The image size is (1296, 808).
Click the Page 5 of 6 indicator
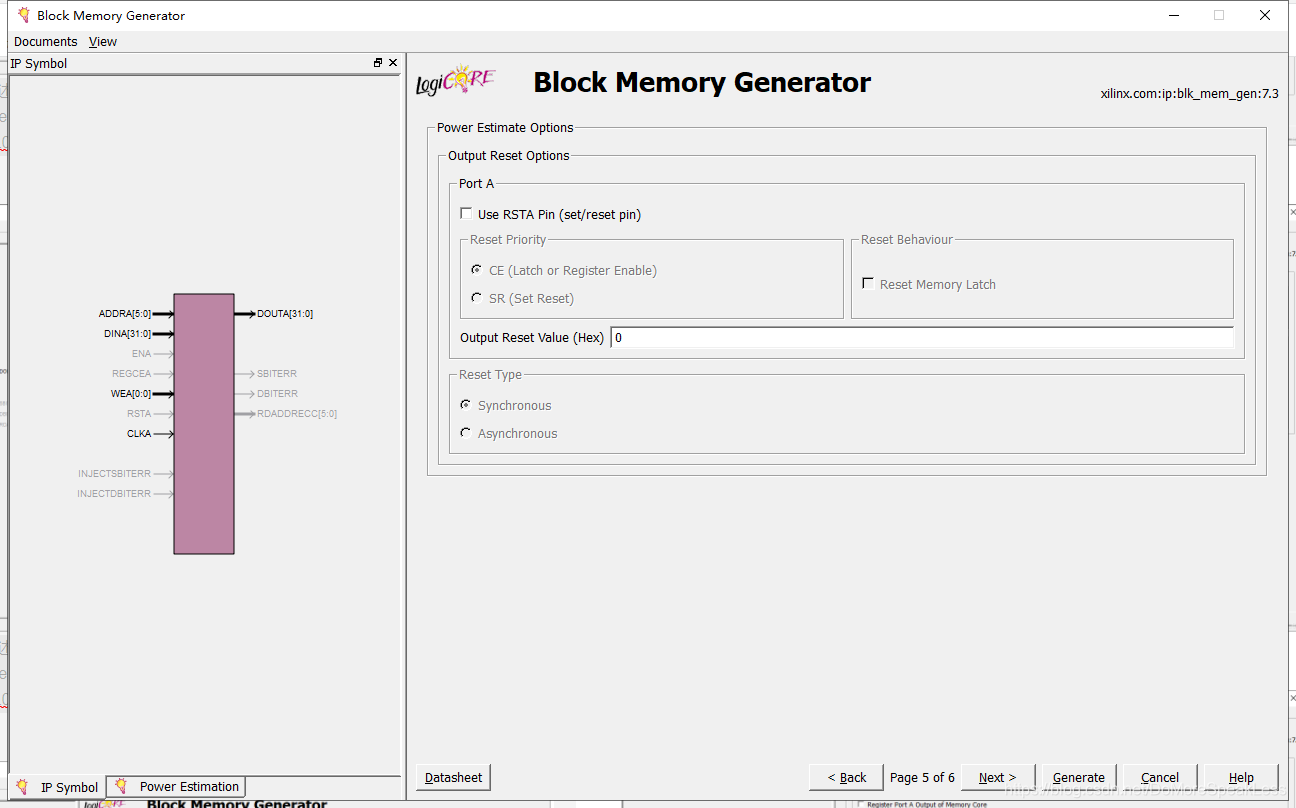pos(922,778)
